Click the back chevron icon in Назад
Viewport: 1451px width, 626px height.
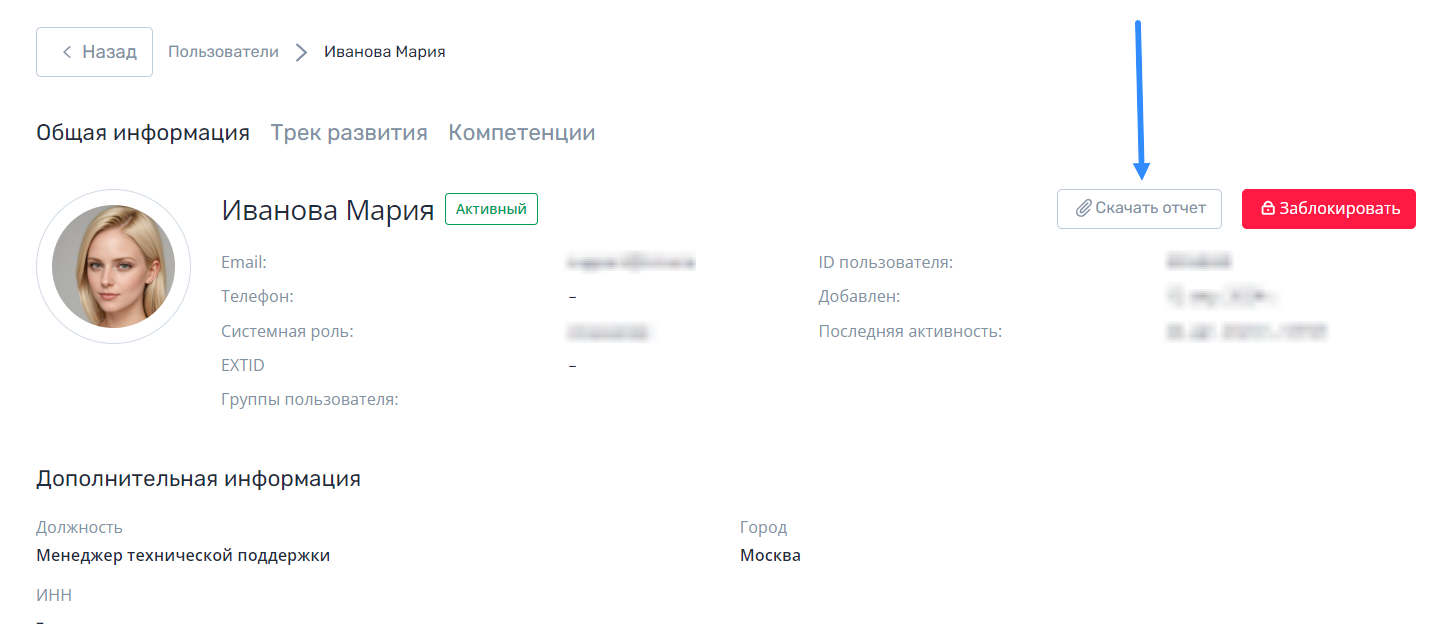(67, 52)
